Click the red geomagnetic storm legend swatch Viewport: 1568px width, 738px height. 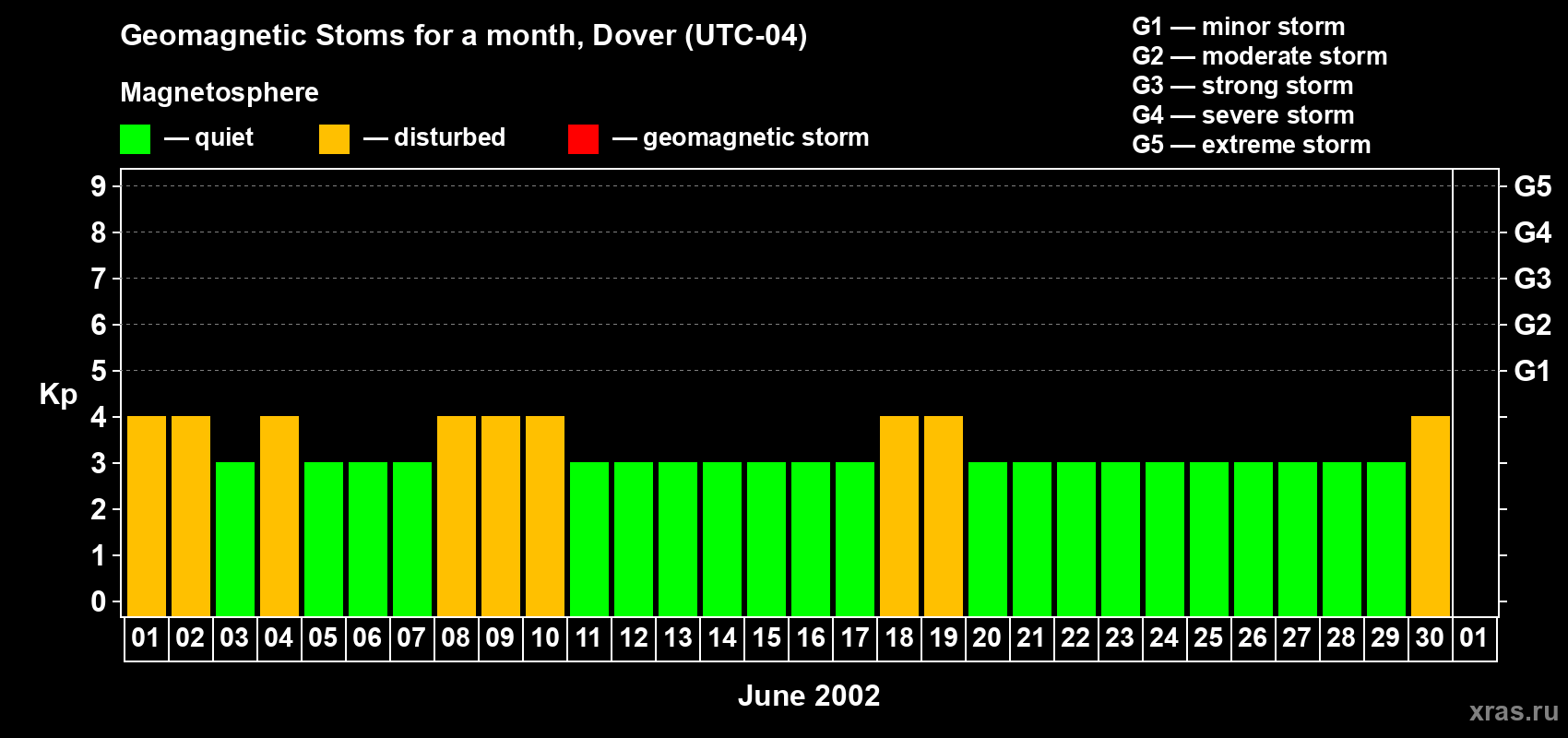click(584, 139)
